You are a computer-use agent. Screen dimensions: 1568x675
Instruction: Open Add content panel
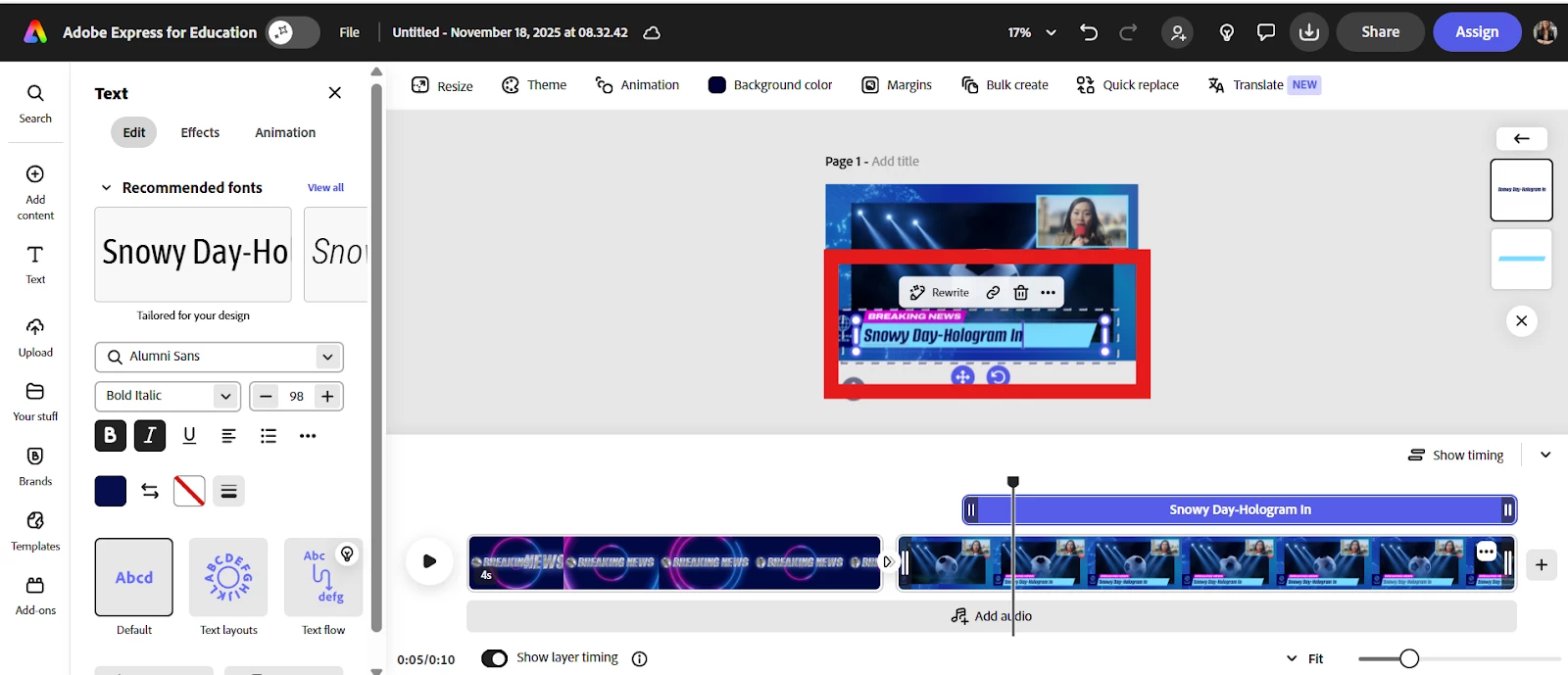tap(35, 192)
